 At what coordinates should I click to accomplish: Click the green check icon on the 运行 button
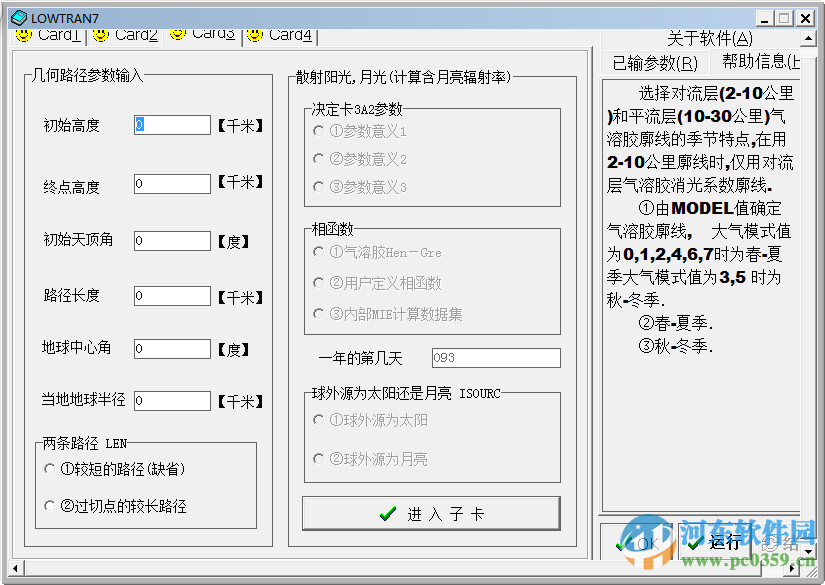coord(697,542)
